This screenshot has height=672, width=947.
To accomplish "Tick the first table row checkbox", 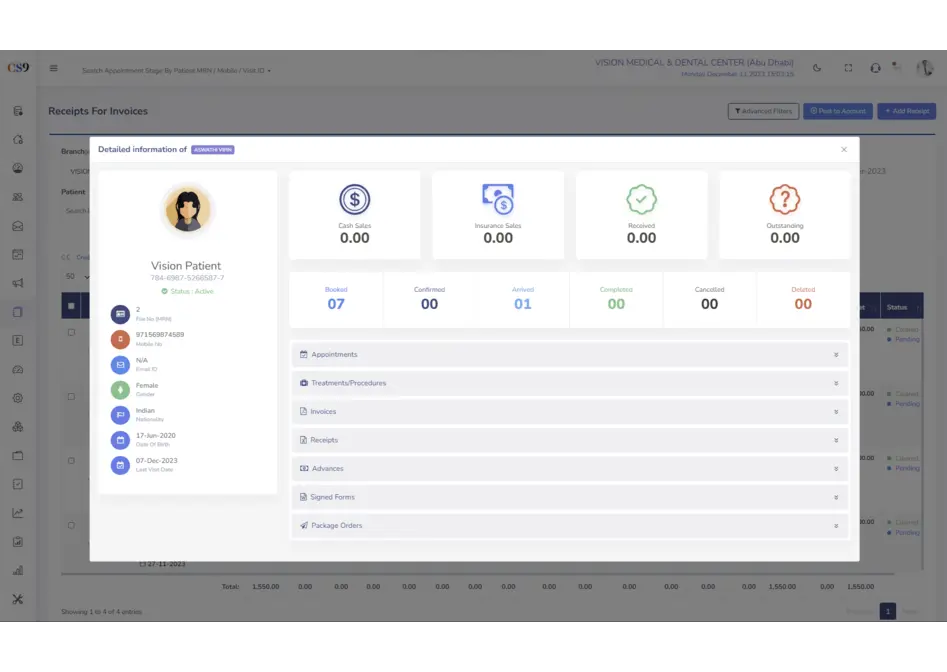I will pos(71,332).
